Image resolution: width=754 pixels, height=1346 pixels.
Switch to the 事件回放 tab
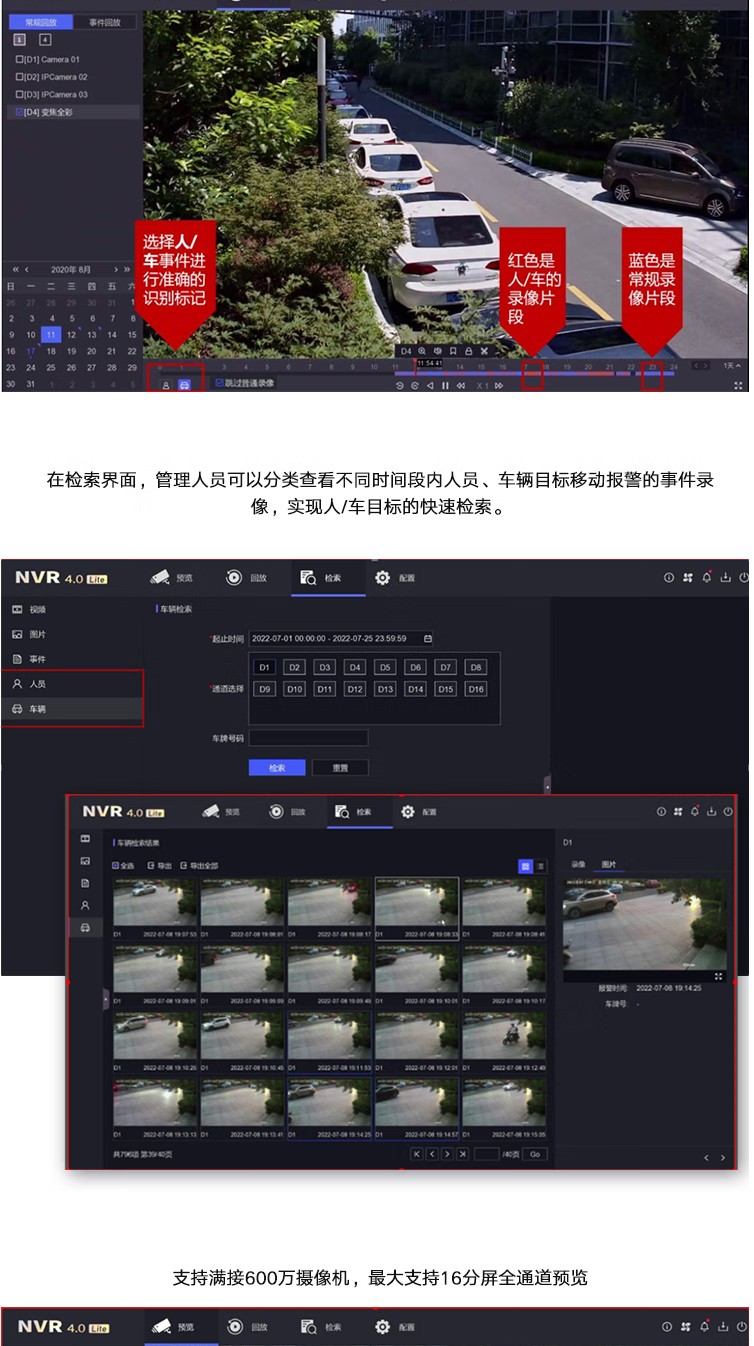pos(105,21)
